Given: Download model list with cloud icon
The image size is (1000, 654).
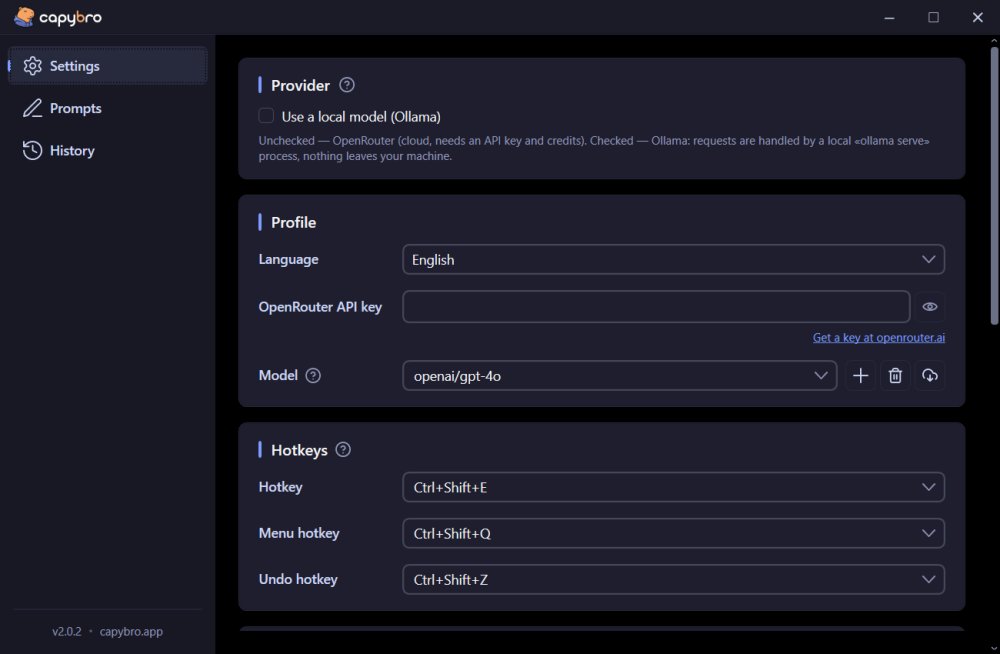Looking at the screenshot, I should click(x=930, y=376).
